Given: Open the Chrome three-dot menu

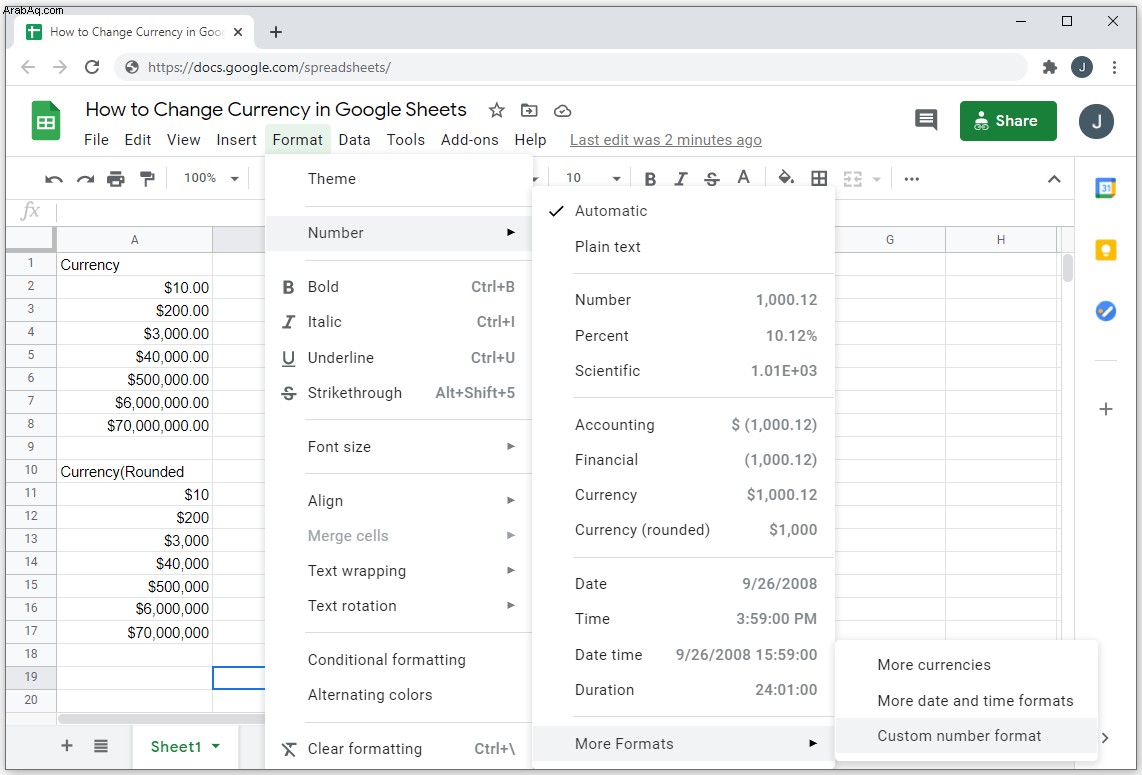Looking at the screenshot, I should [1114, 67].
